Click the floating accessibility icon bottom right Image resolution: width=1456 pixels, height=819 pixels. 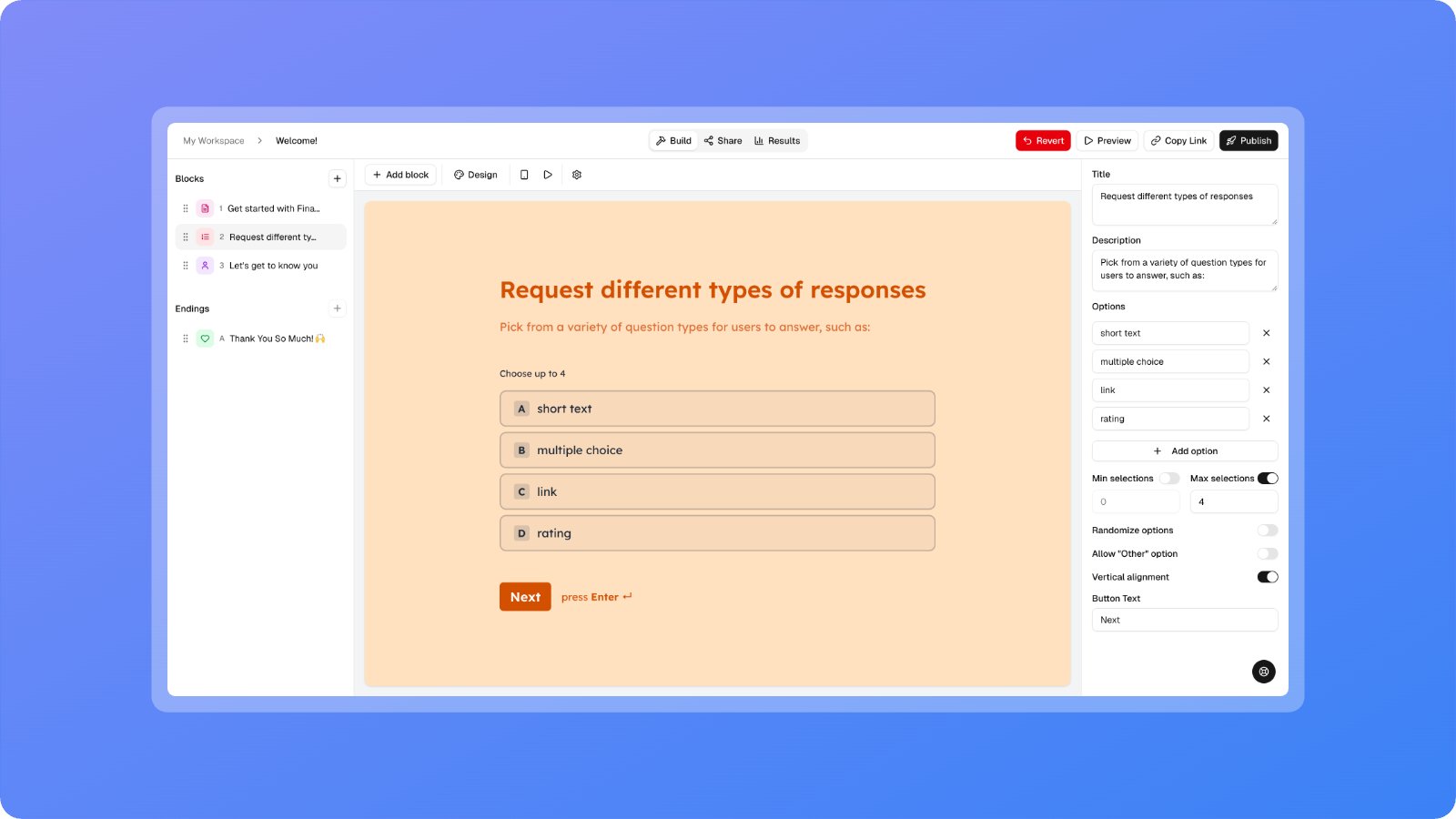point(1264,672)
